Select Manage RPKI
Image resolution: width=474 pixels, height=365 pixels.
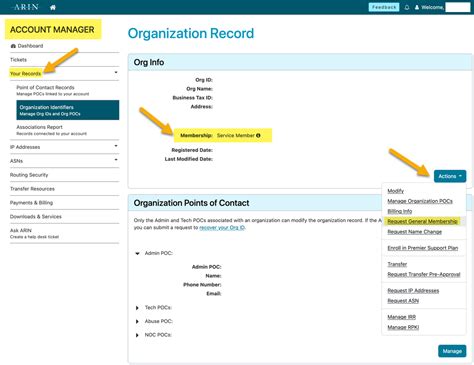tap(403, 327)
